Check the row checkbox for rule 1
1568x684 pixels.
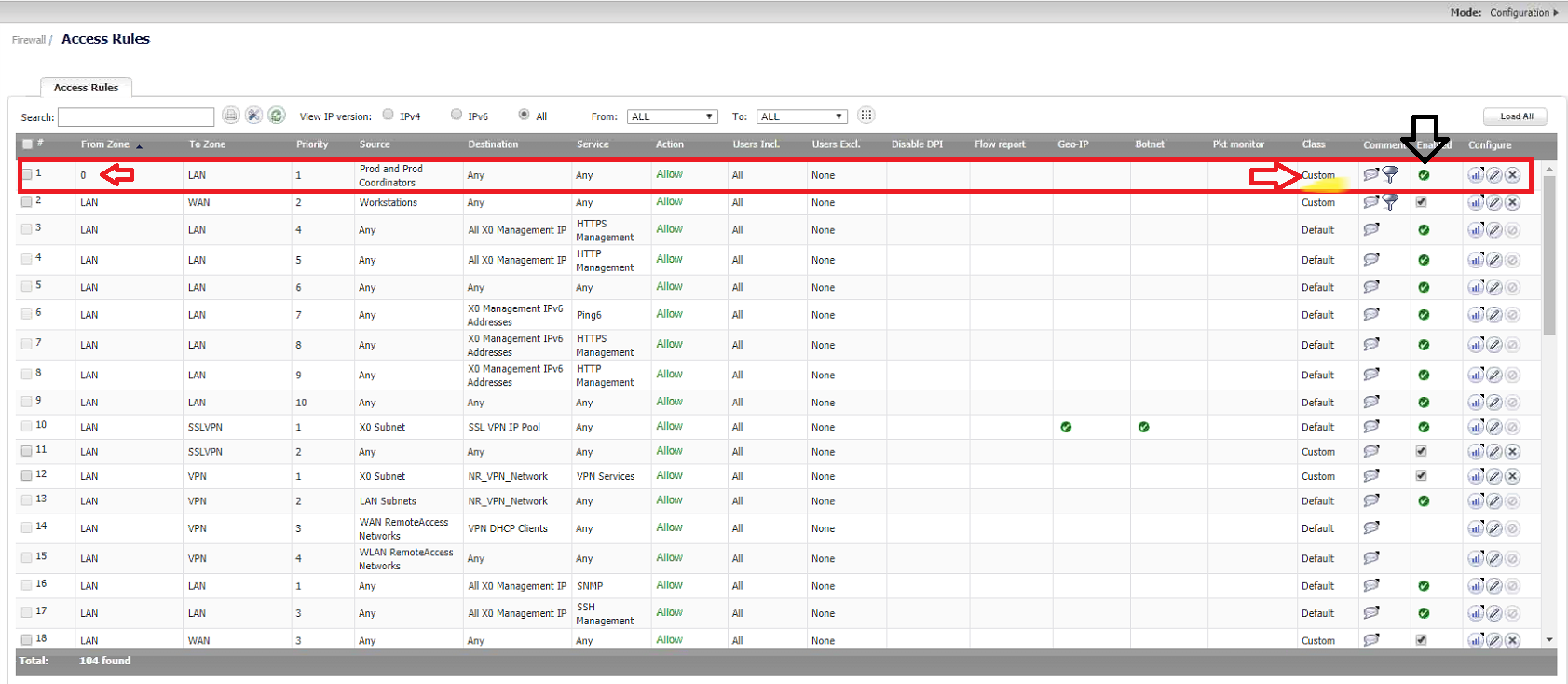pos(27,174)
